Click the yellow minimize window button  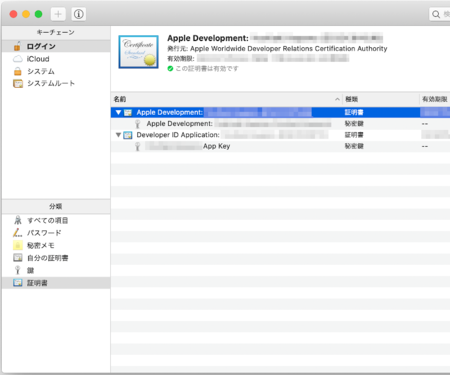[x=26, y=14]
